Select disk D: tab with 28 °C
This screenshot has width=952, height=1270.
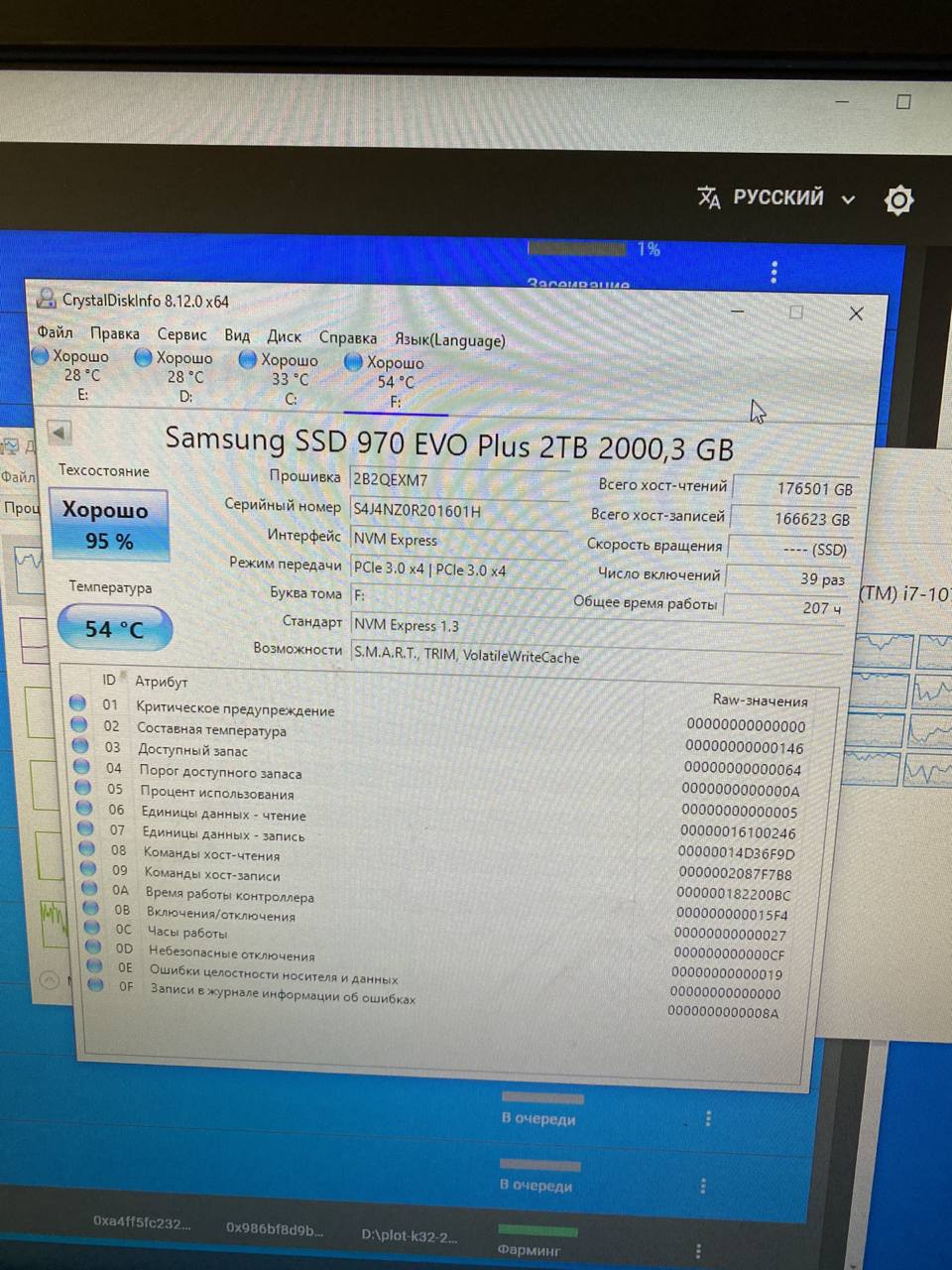click(176, 376)
